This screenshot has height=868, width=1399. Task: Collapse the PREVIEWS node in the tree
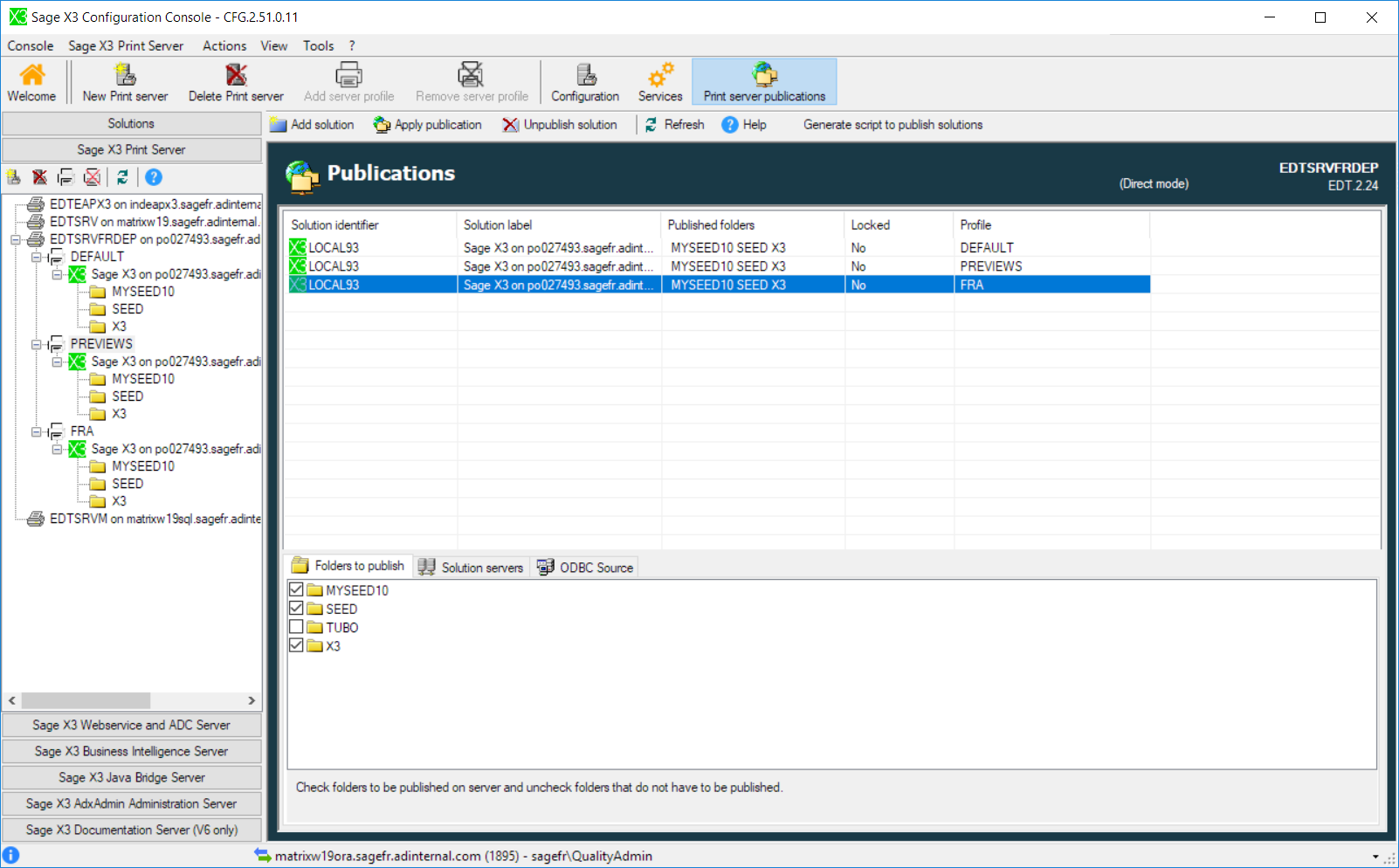[37, 343]
